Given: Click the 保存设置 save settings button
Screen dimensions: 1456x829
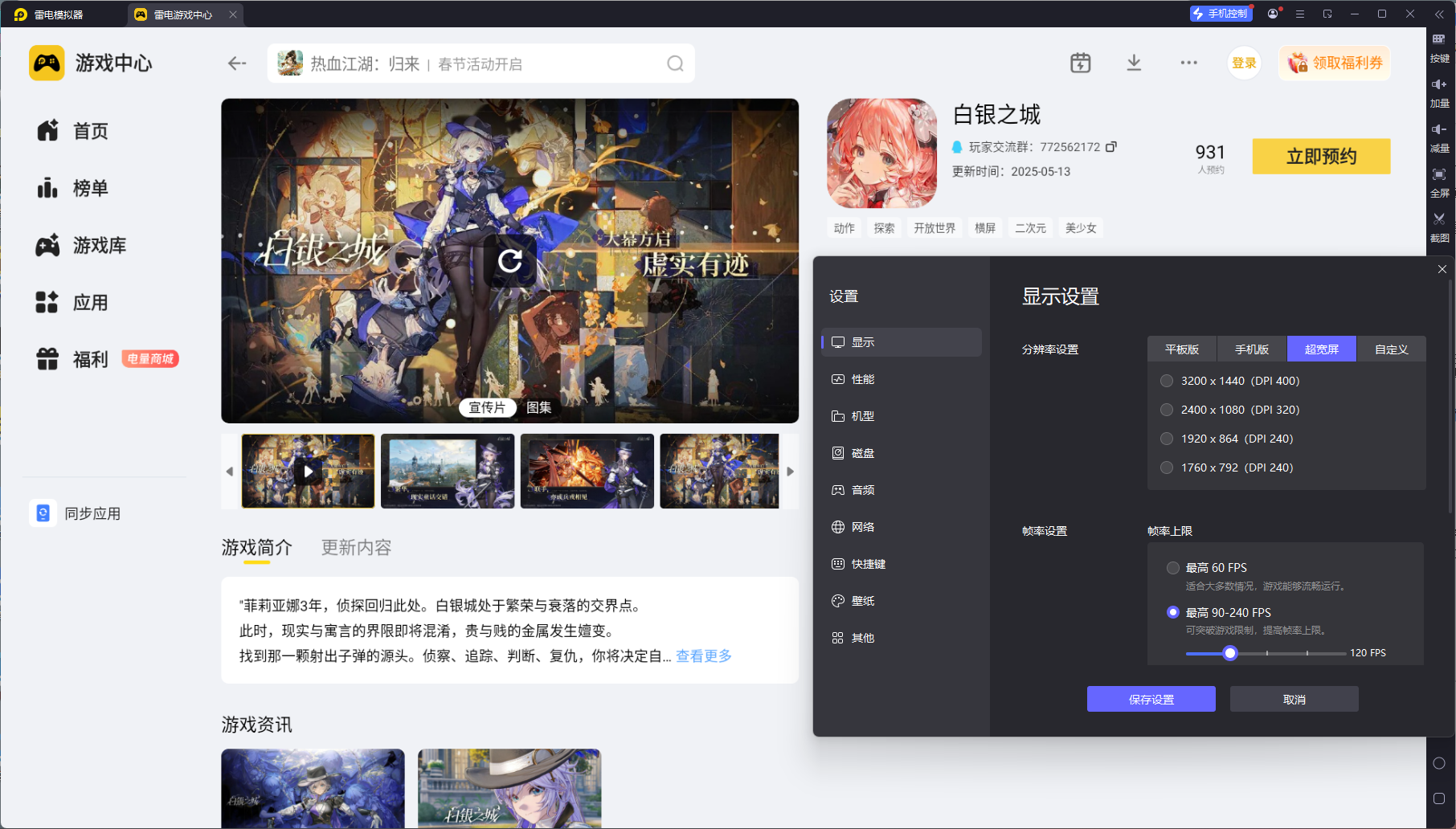Looking at the screenshot, I should (1151, 699).
